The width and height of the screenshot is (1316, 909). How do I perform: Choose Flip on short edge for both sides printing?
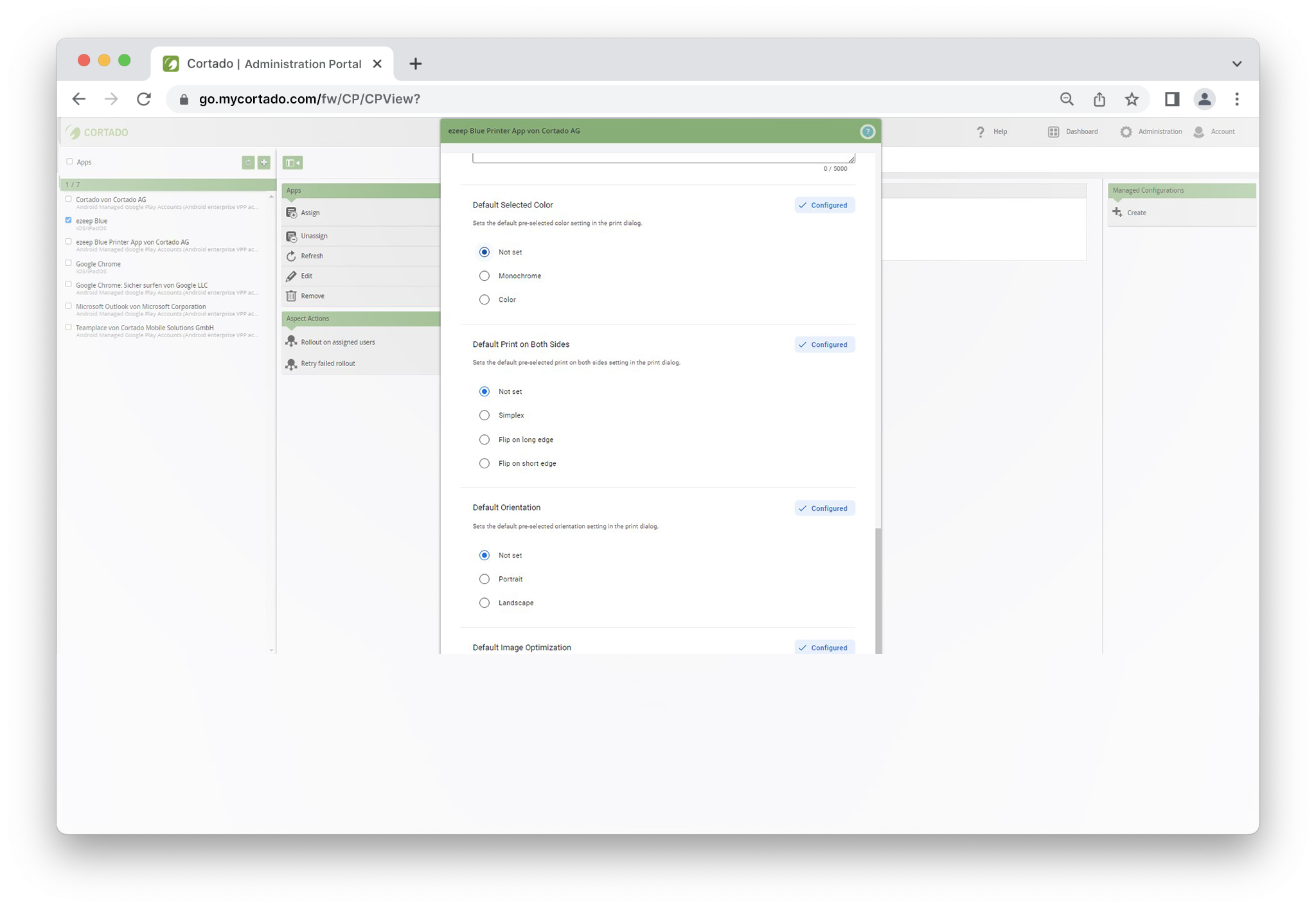(x=485, y=463)
